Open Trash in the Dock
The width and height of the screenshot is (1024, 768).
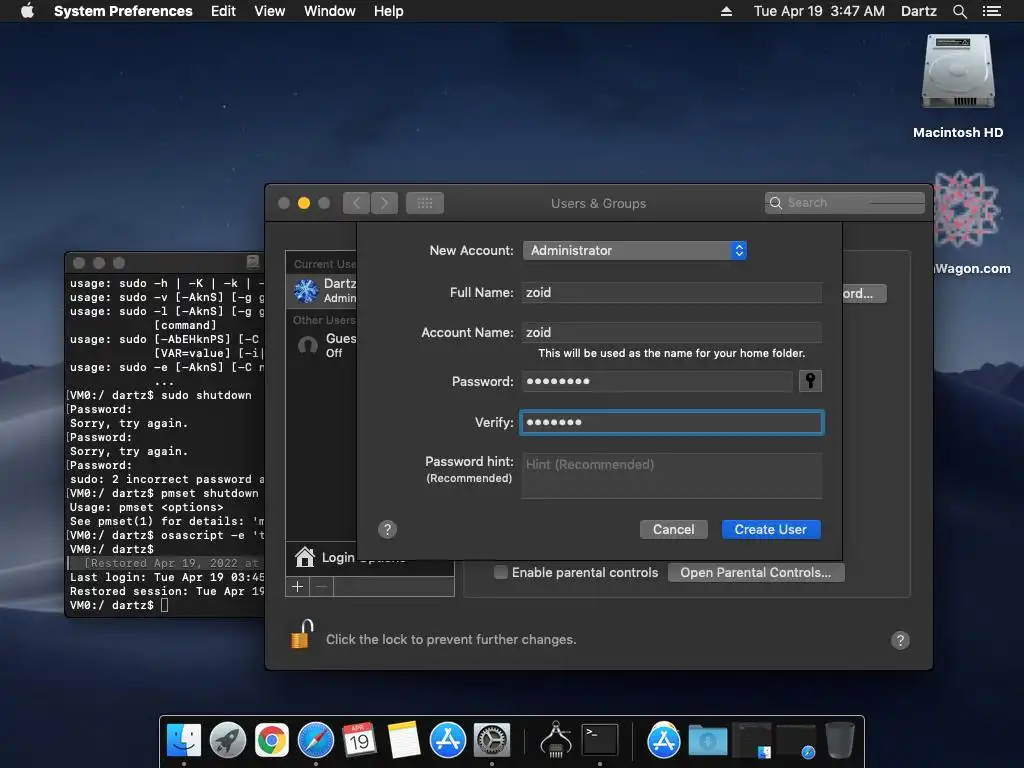coord(839,740)
